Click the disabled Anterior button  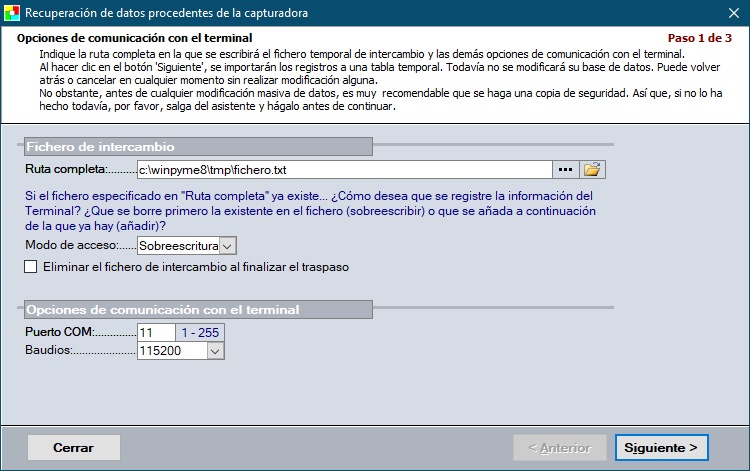[559, 448]
